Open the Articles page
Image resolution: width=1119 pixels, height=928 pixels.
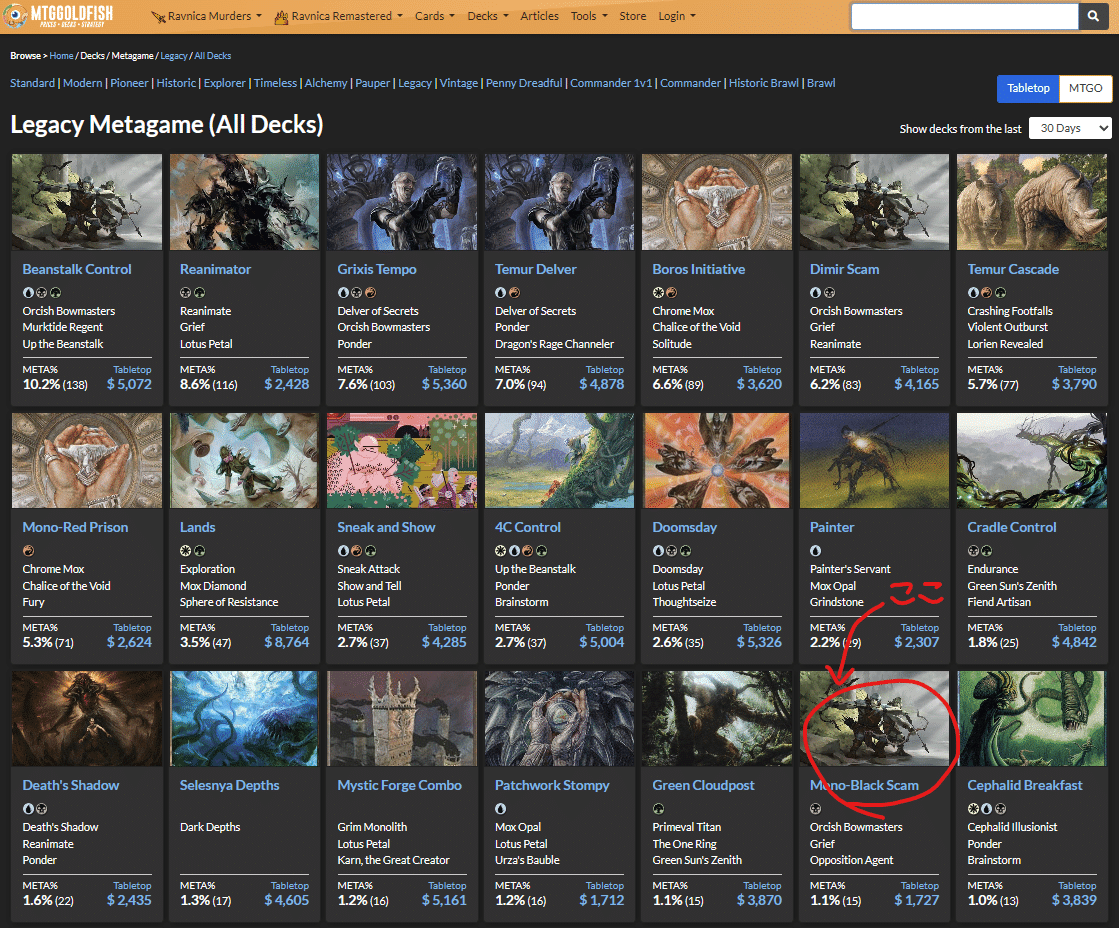click(540, 16)
